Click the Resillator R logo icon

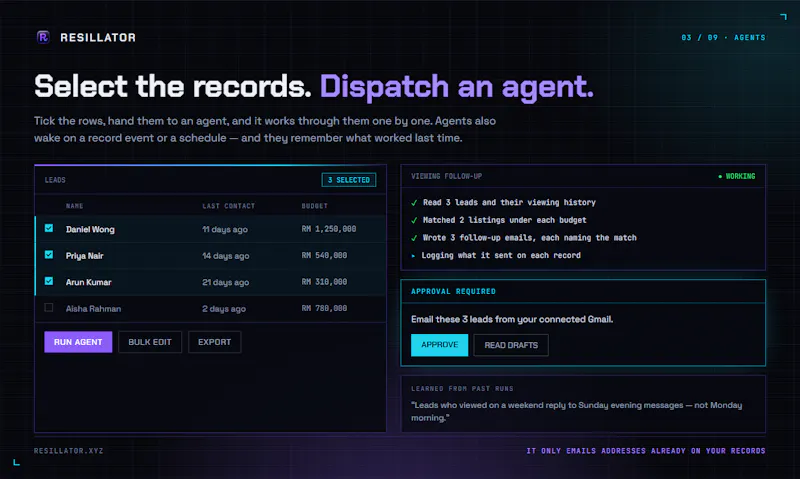pyautogui.click(x=43, y=37)
